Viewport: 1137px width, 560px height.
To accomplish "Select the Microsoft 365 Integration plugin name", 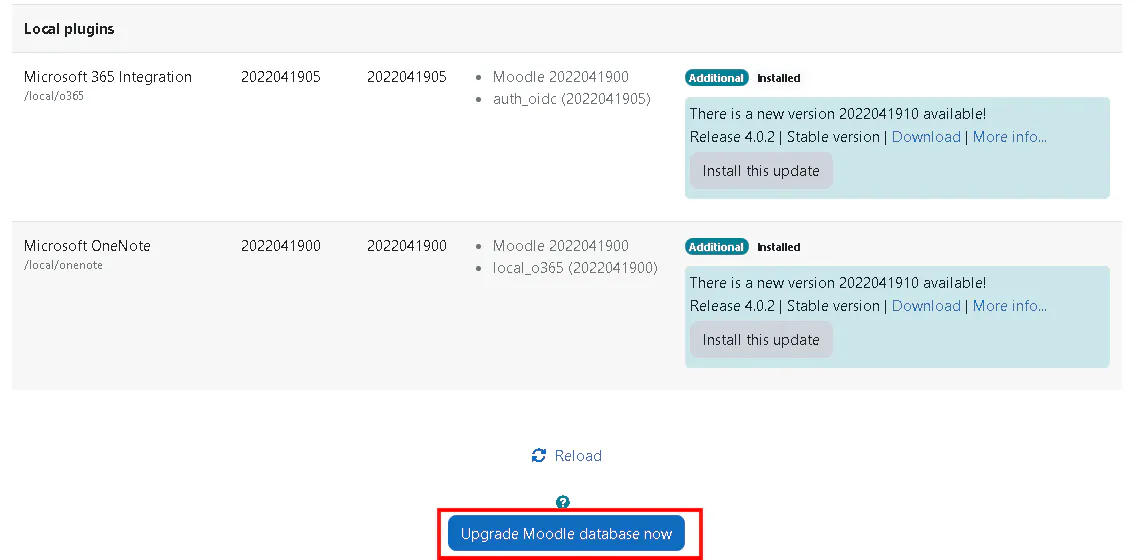I will click(x=108, y=76).
